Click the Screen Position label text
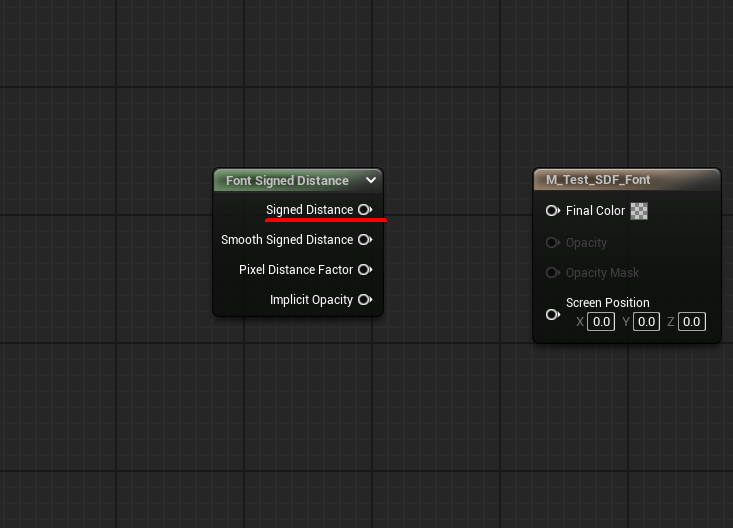This screenshot has height=528, width=733. click(x=607, y=303)
